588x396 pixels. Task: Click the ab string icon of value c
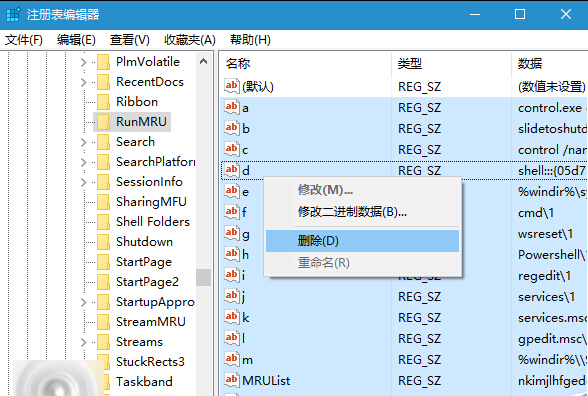pos(232,149)
